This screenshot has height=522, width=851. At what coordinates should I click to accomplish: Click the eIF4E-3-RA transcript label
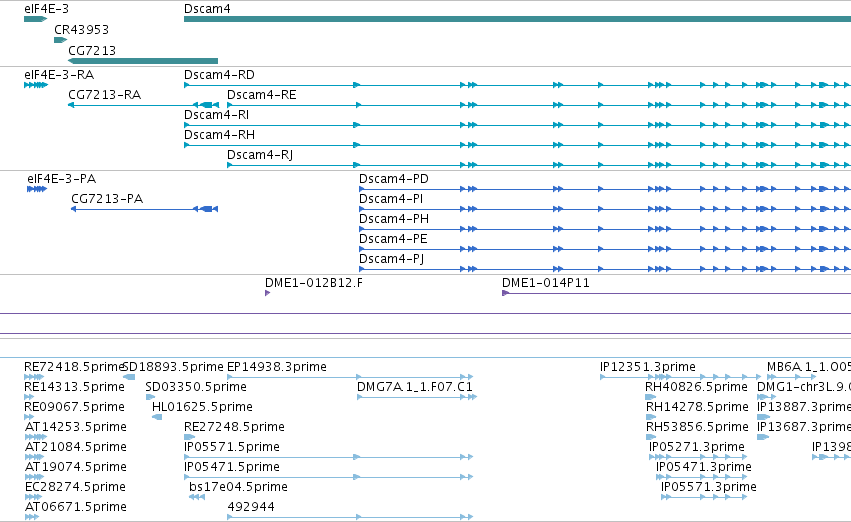[x=59, y=75]
